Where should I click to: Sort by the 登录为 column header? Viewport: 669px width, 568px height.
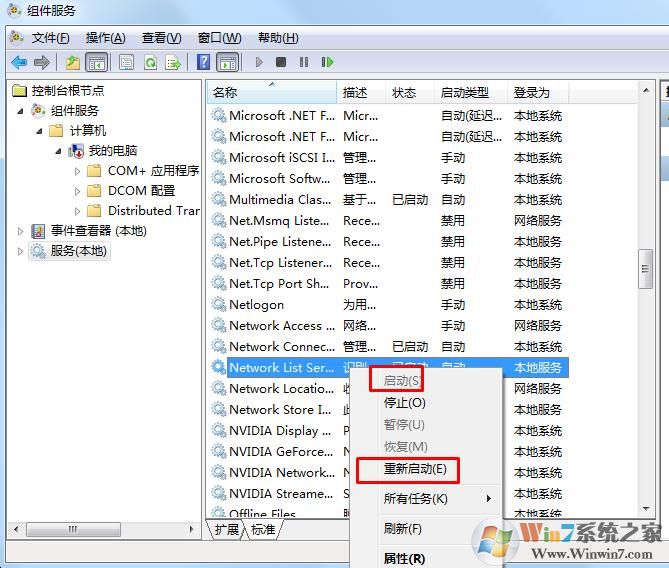point(538,92)
